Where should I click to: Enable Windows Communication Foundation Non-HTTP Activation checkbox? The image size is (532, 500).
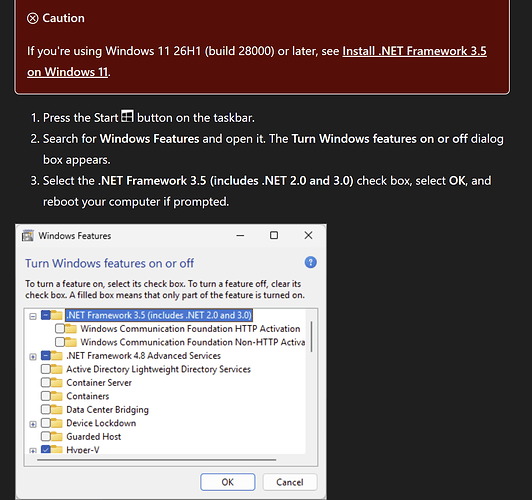[60, 342]
